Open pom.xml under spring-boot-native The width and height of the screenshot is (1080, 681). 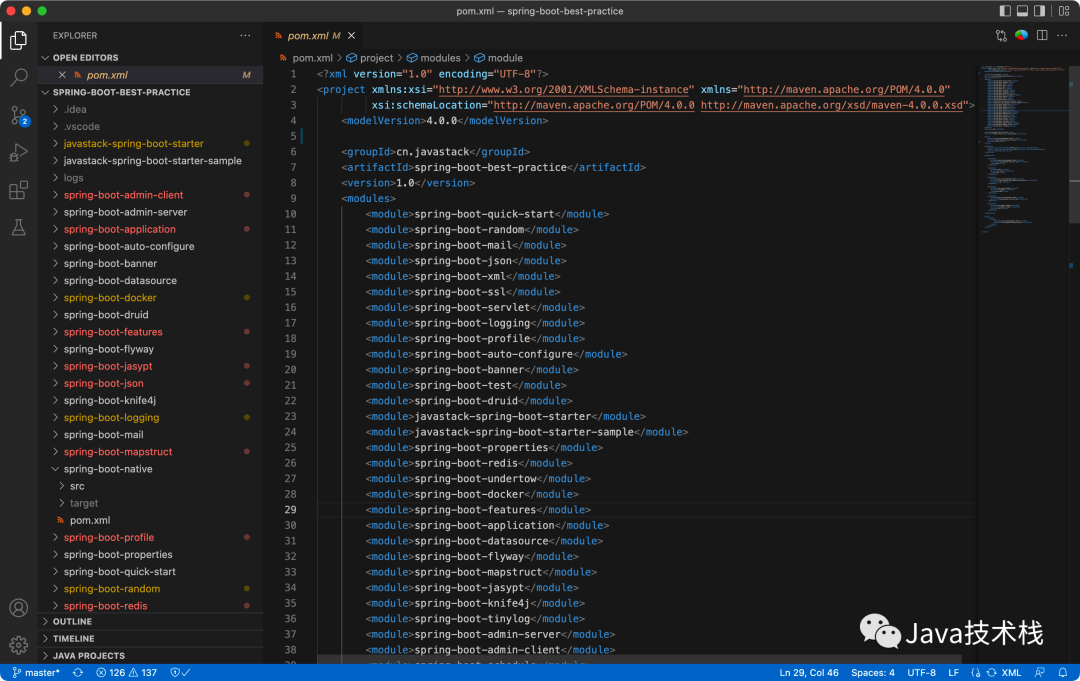pos(151,521)
